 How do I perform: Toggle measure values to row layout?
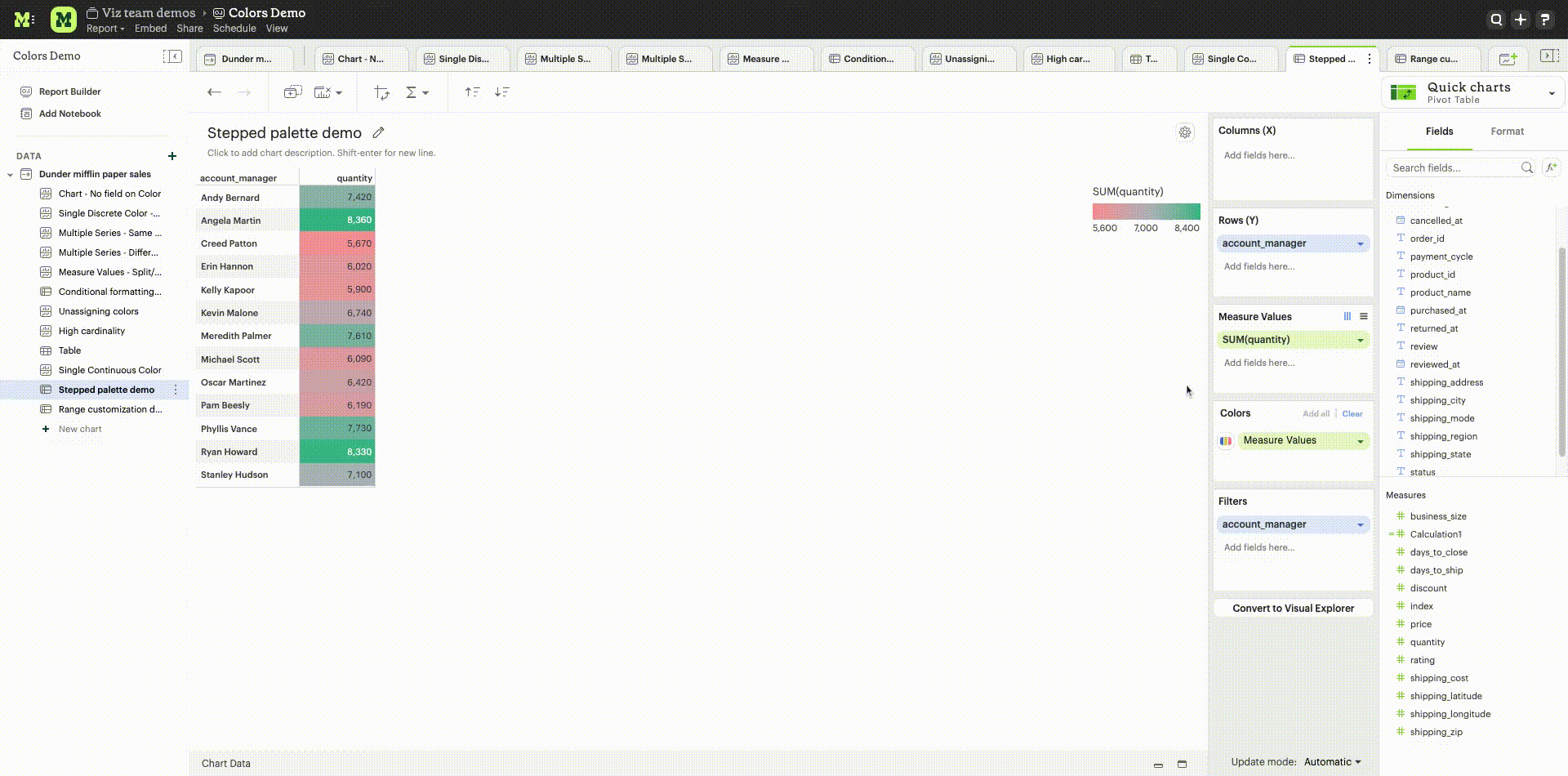coord(1364,317)
